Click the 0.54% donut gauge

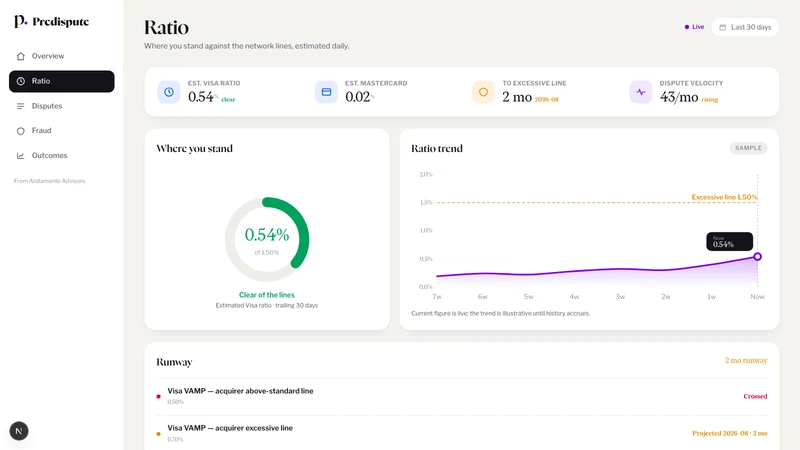click(267, 239)
